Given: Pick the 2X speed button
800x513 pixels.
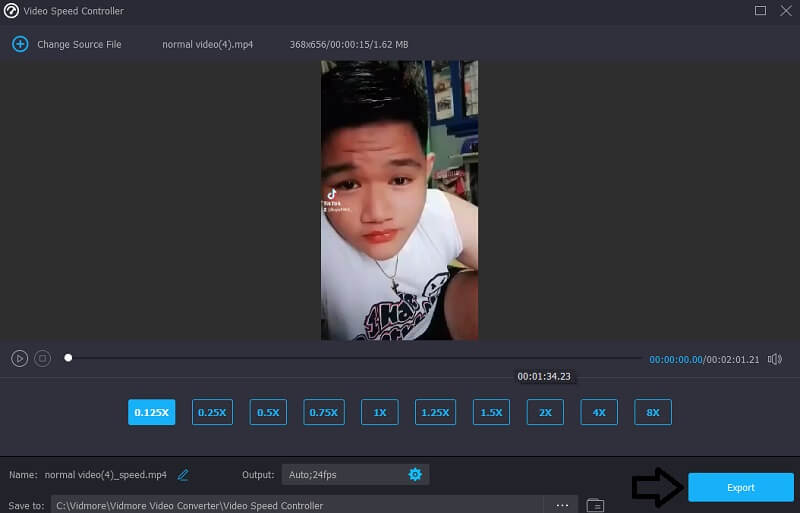Looking at the screenshot, I should [x=545, y=412].
